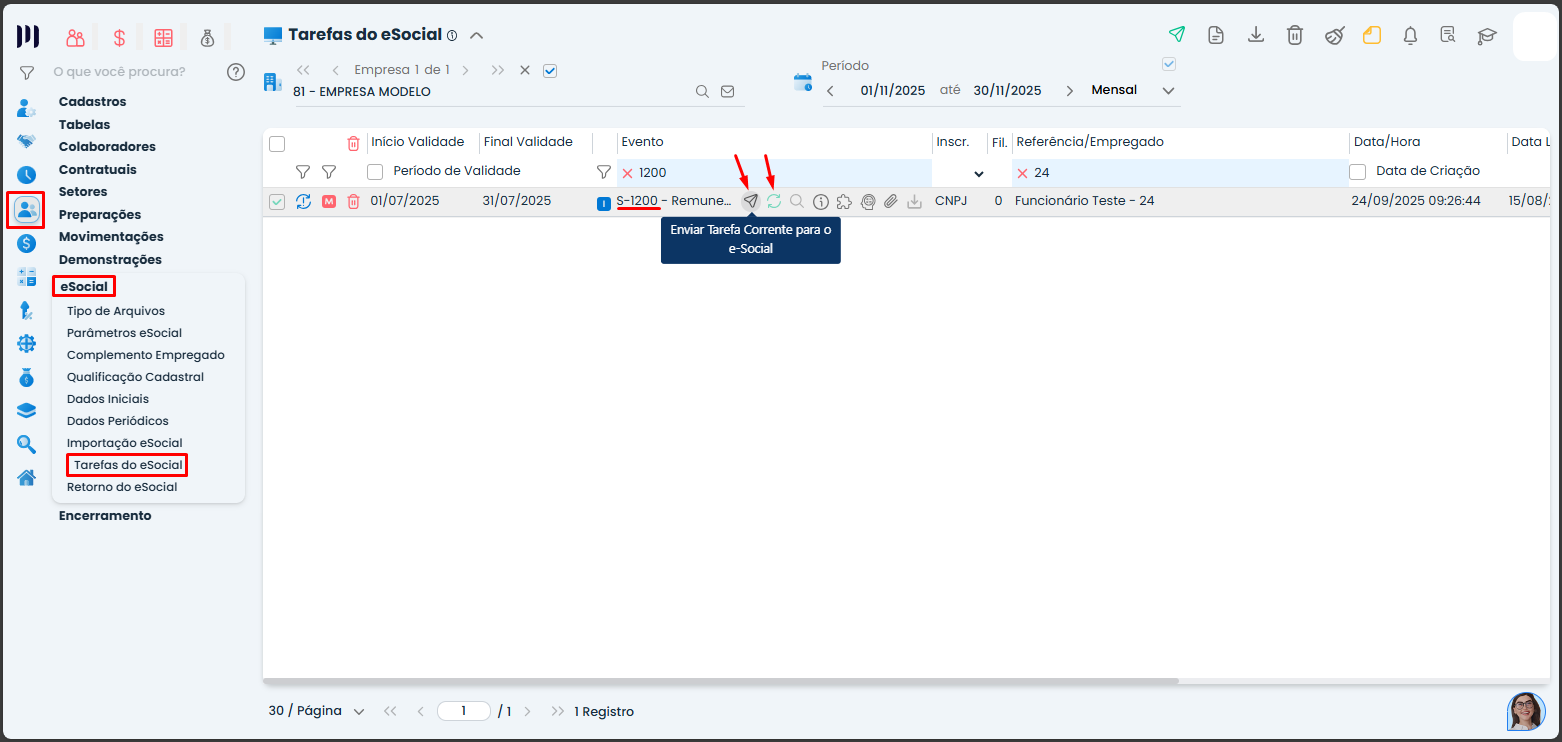Click the paperclip attachment icon in S-1200 row
Viewport: 1562px width, 742px height.
(891, 201)
